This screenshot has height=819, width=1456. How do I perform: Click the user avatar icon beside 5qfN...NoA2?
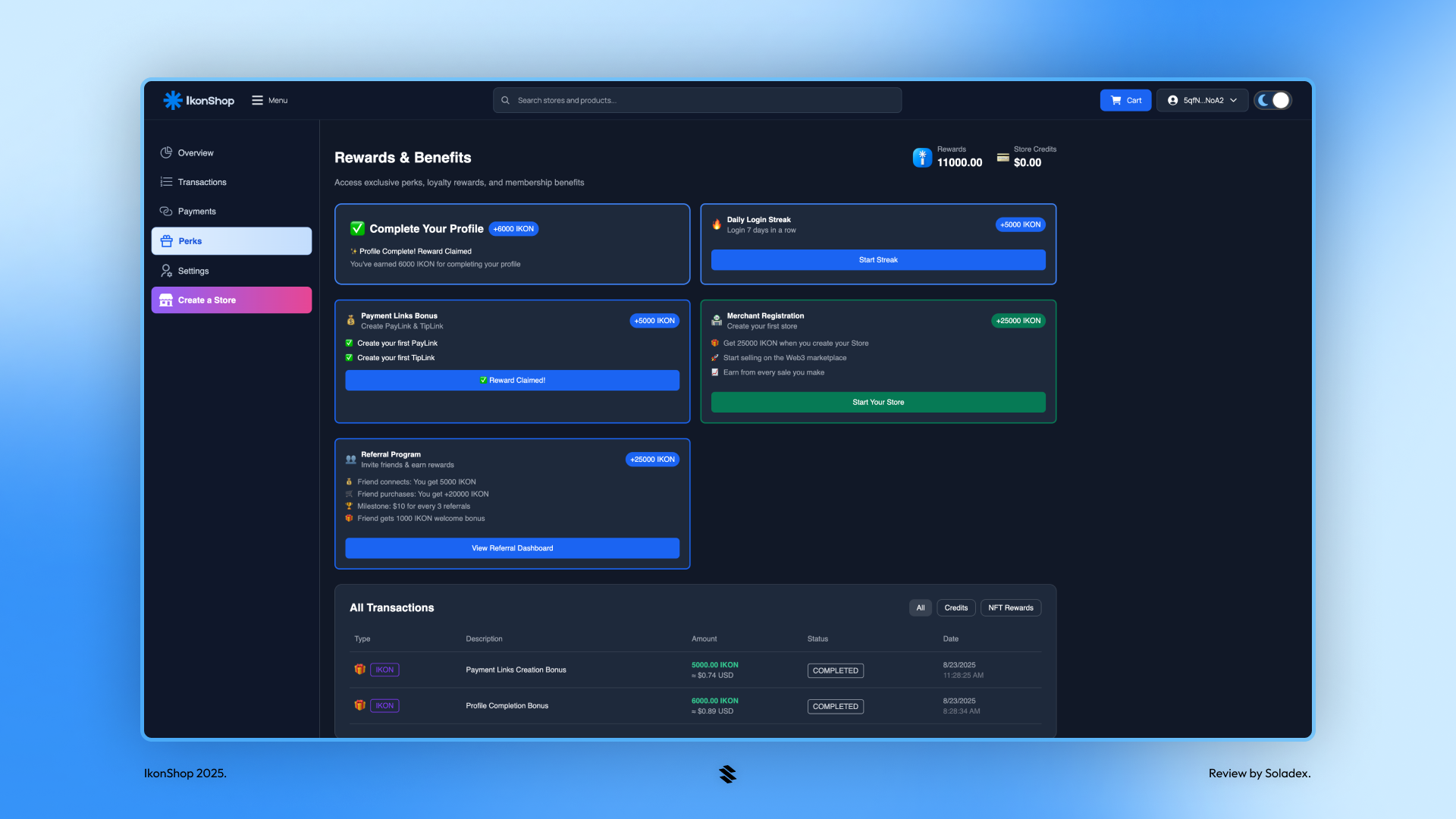tap(1172, 100)
